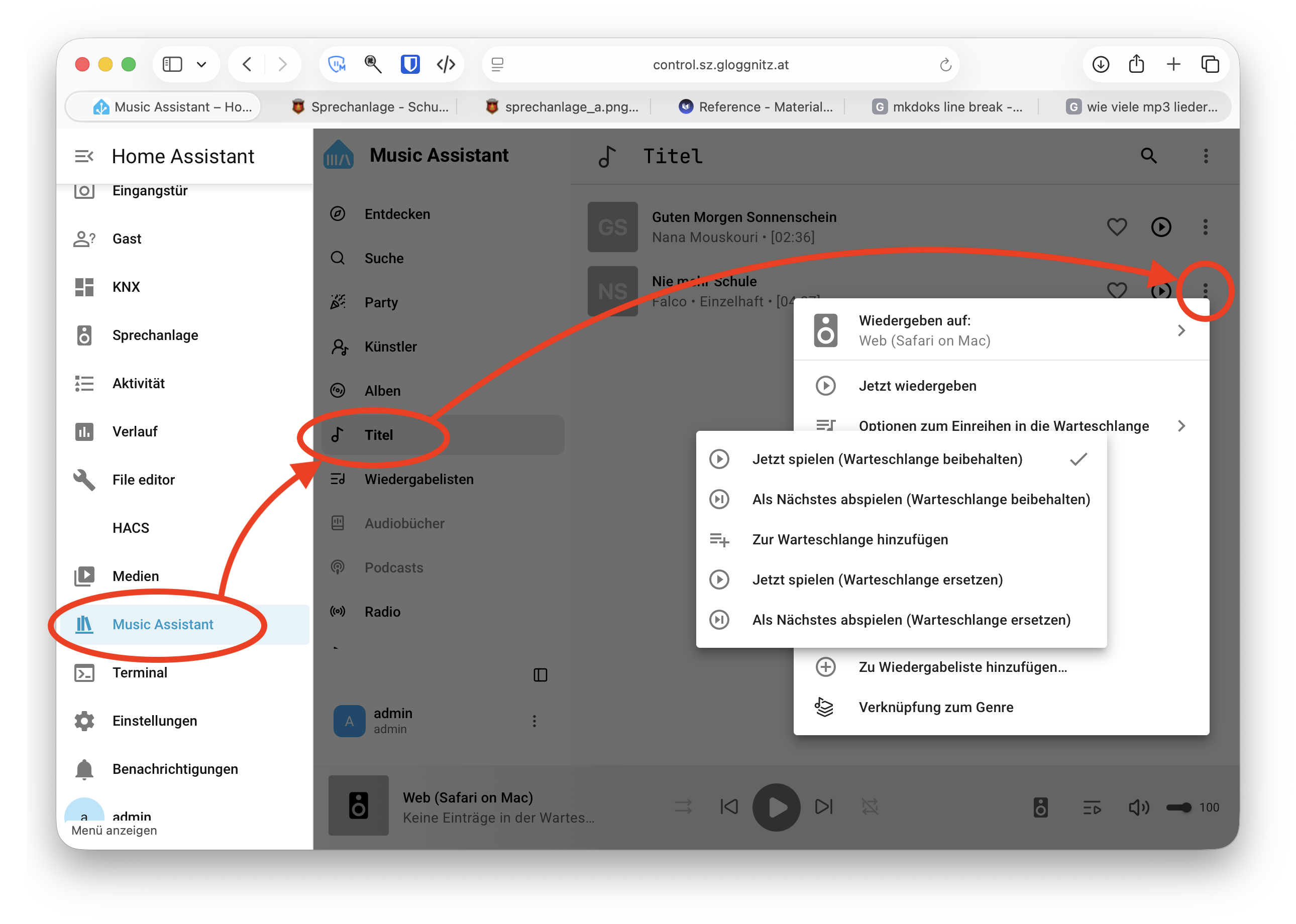Choose Zu Wiedergabeliste hinzufügen…
Image resolution: width=1296 pixels, height=924 pixels.
click(1001, 667)
